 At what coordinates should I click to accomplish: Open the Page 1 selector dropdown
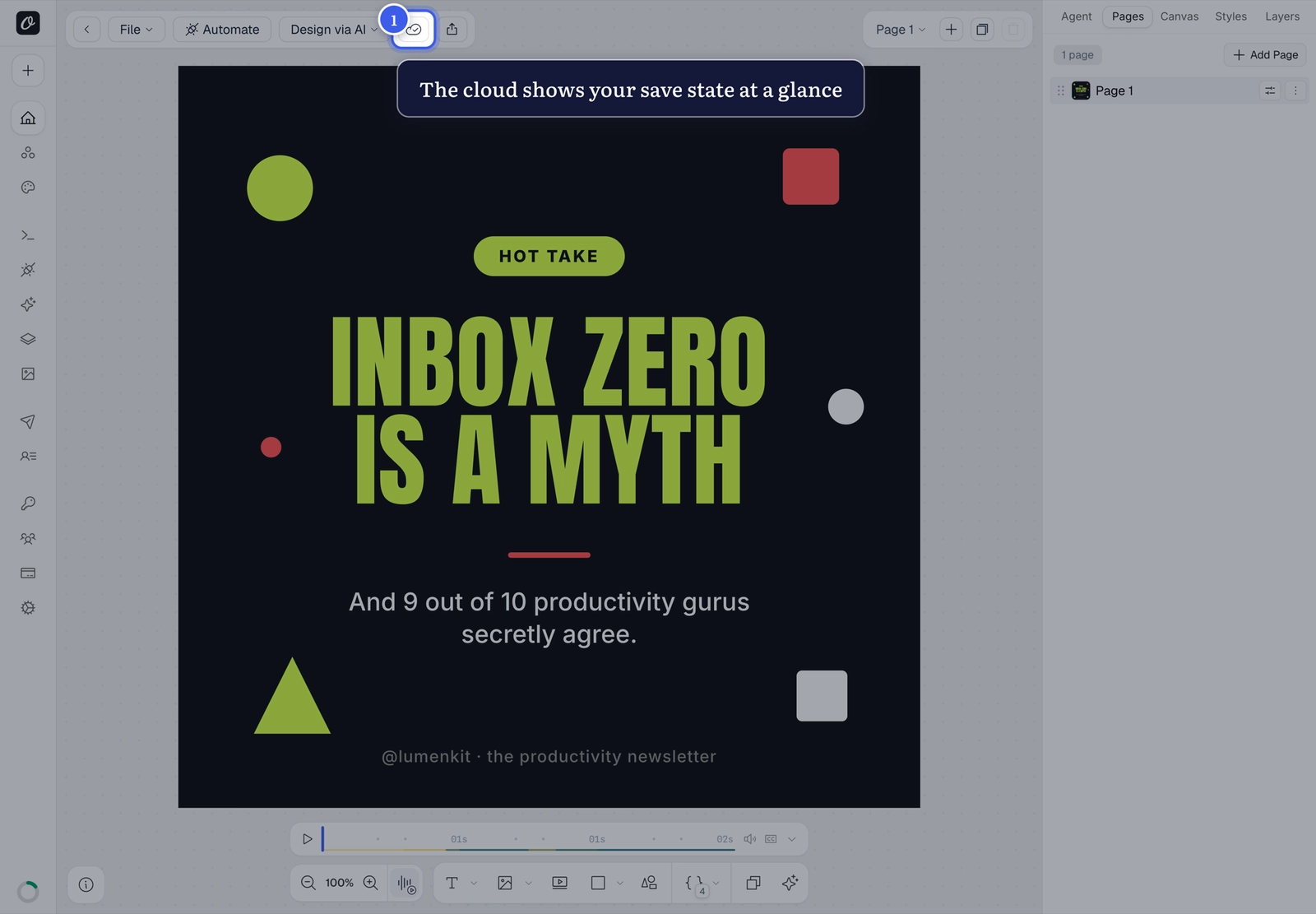tap(901, 30)
